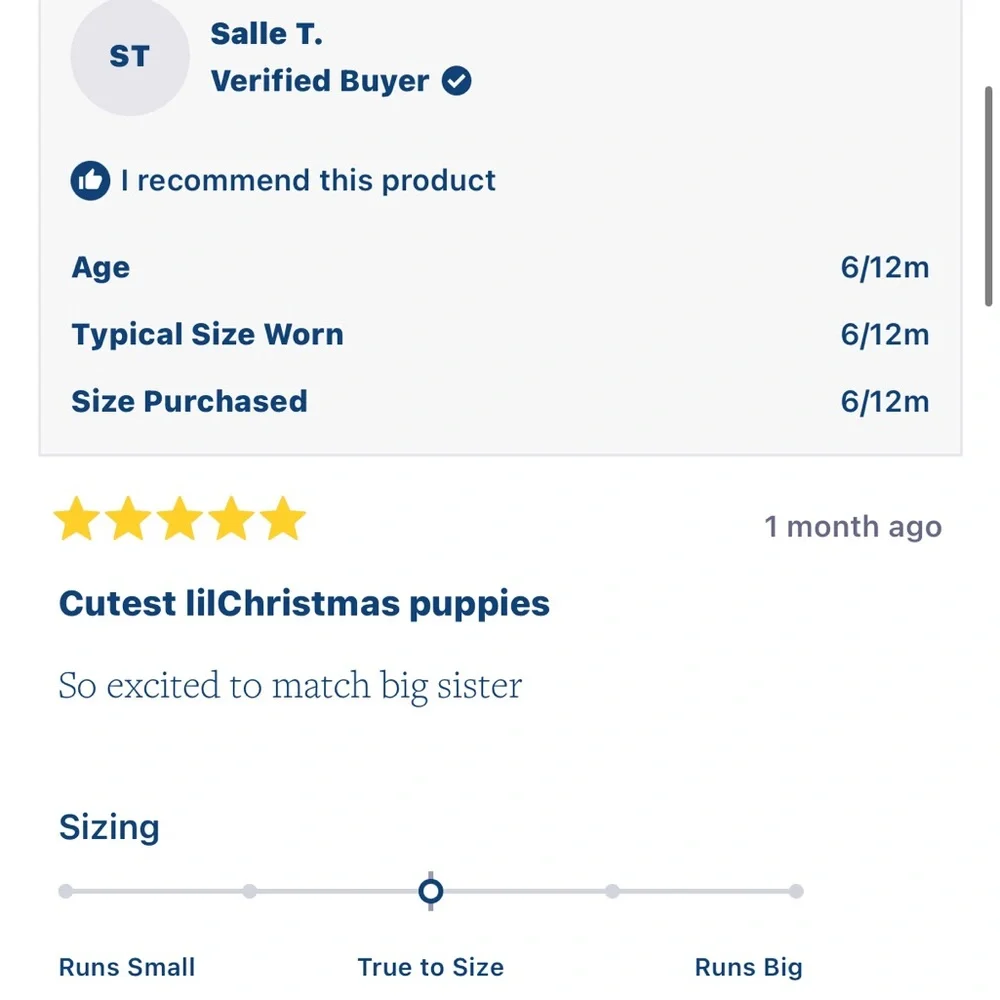Select the True to Size slider marker
The height and width of the screenshot is (1000, 1000).
click(x=430, y=891)
